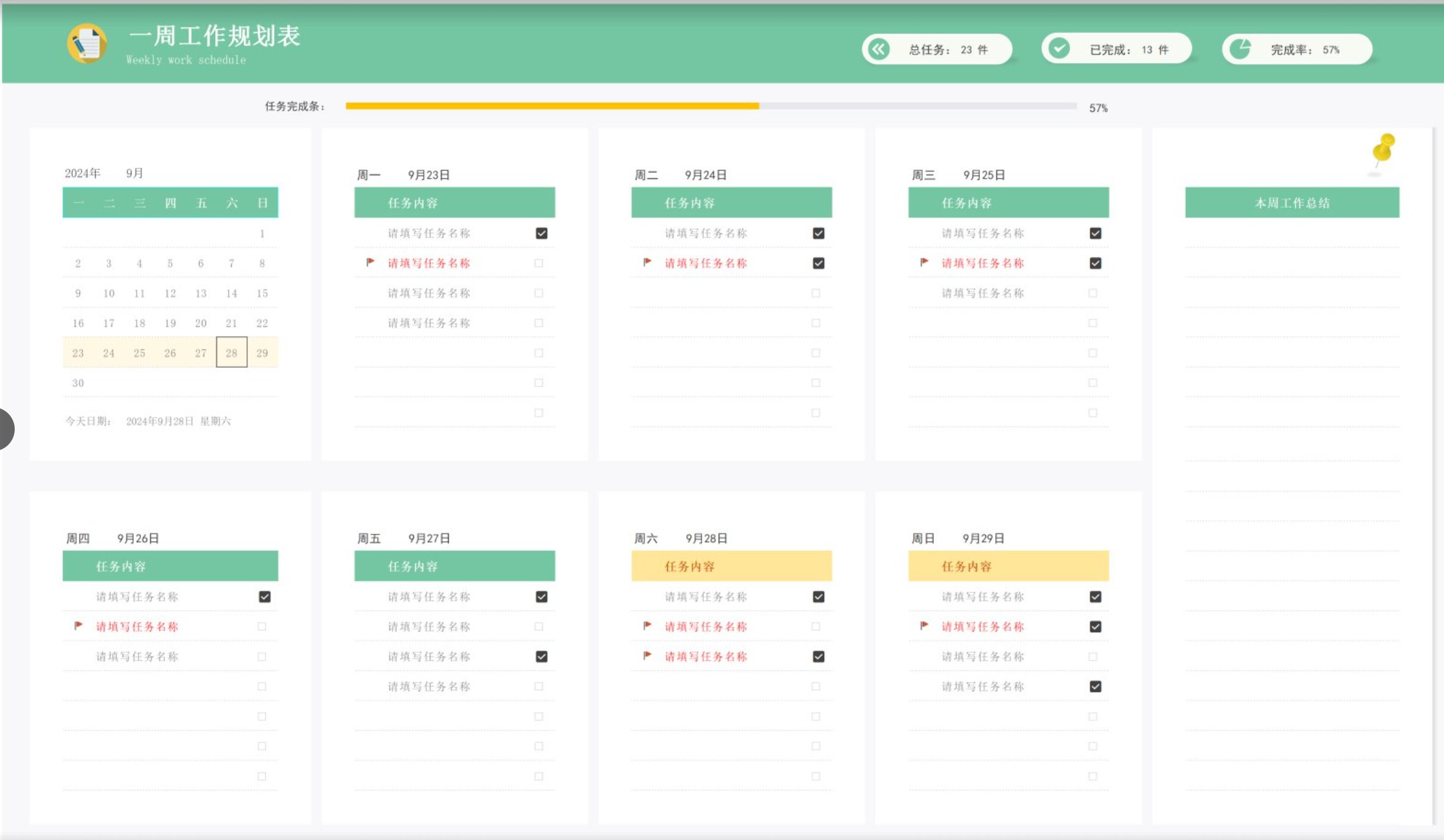Click the red flag in Sunday's second task
The height and width of the screenshot is (840, 1444).
pos(924,626)
